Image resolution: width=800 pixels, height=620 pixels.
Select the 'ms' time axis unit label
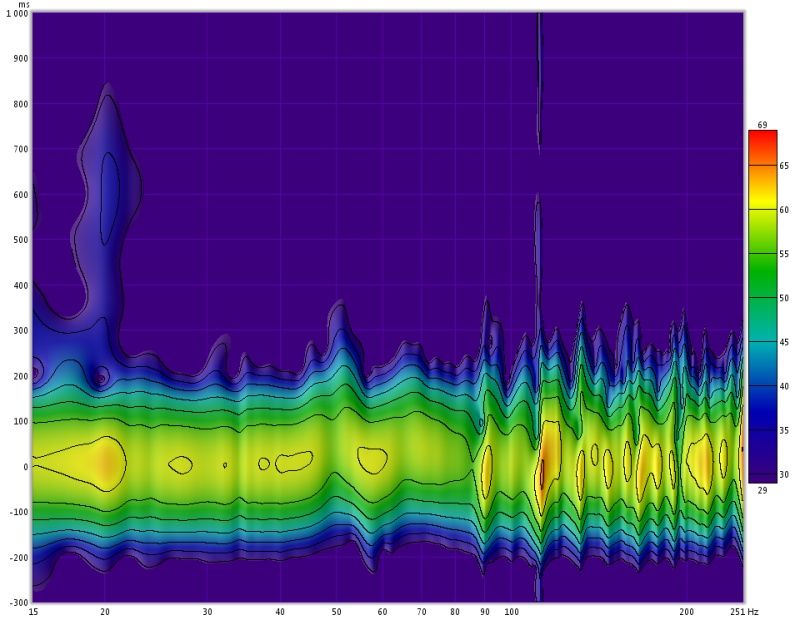coord(23,5)
